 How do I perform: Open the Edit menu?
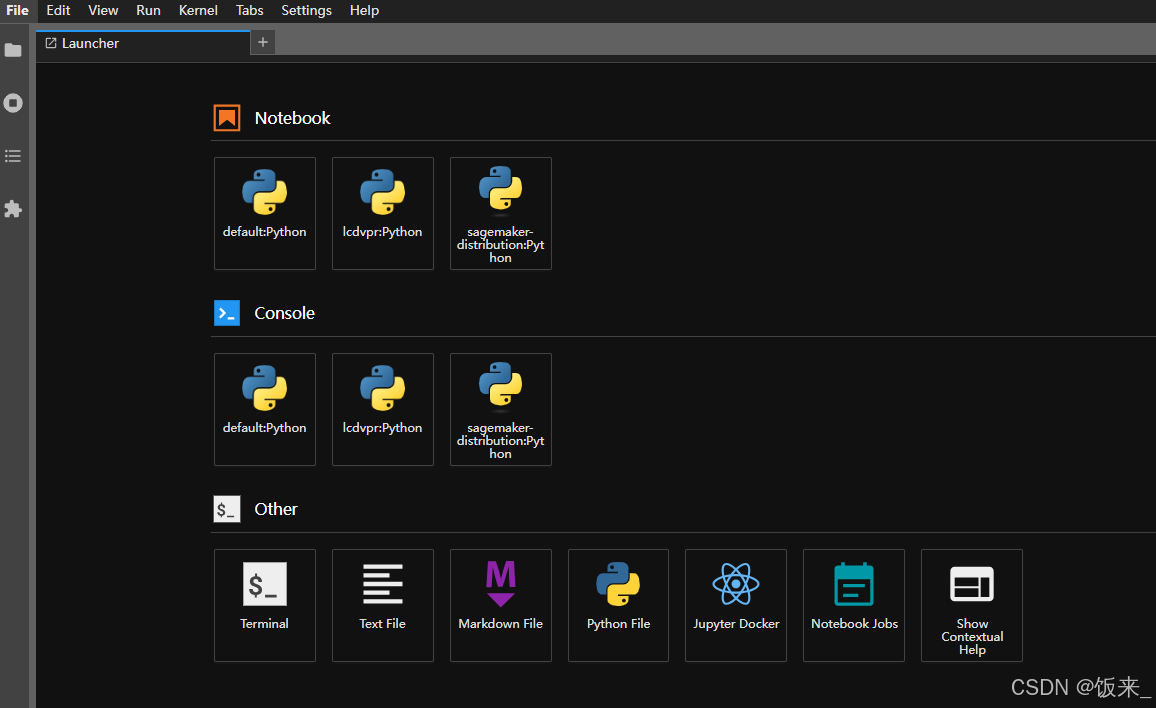(58, 10)
